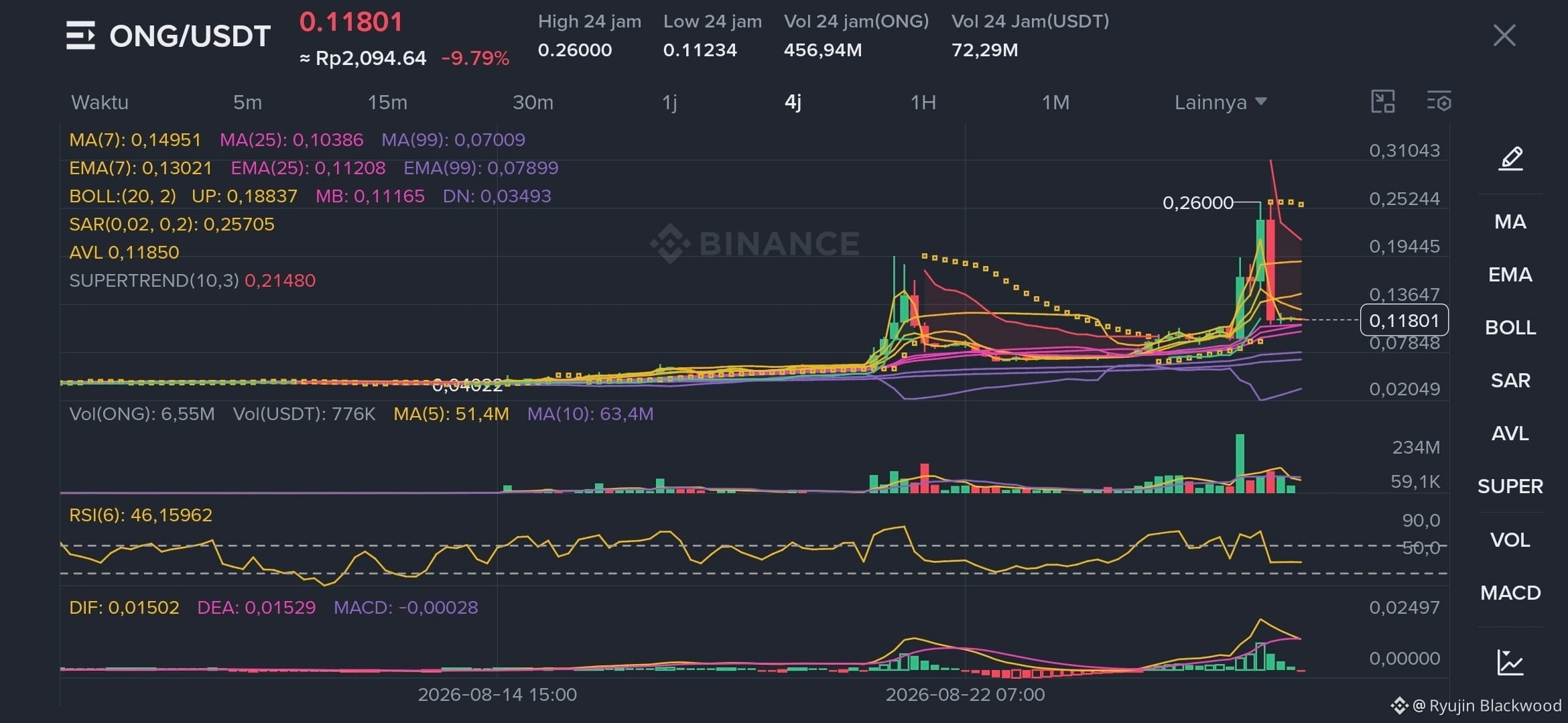Click the MA(25): 0,10386 legend
The width and height of the screenshot is (1568, 723).
coord(291,140)
